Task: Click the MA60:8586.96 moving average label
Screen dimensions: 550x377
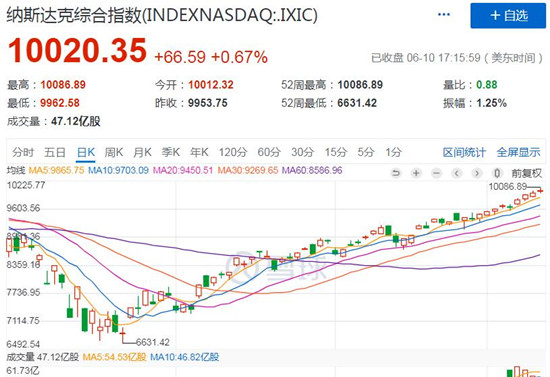Action: (x=312, y=171)
